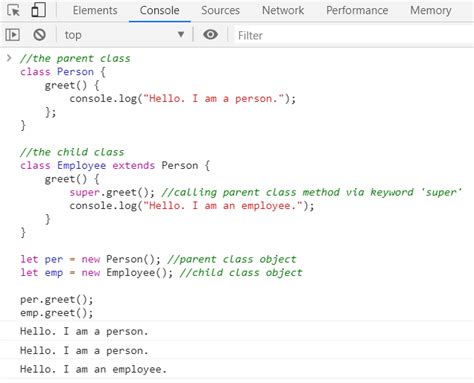Expand the console input chevron arrow
Screen dimensions: 474x383
pos(9,58)
